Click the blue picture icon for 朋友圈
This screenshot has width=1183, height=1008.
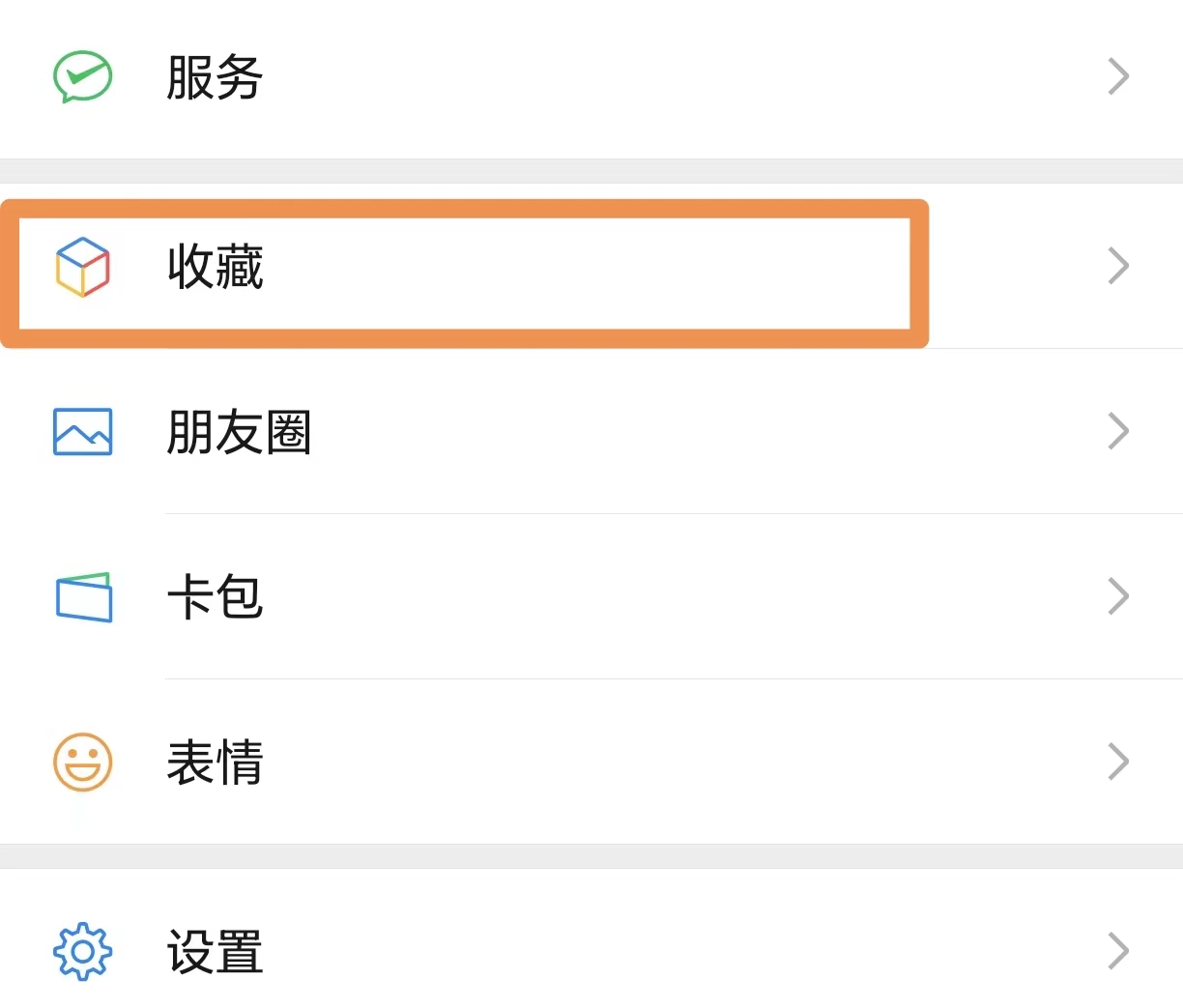pyautogui.click(x=82, y=431)
